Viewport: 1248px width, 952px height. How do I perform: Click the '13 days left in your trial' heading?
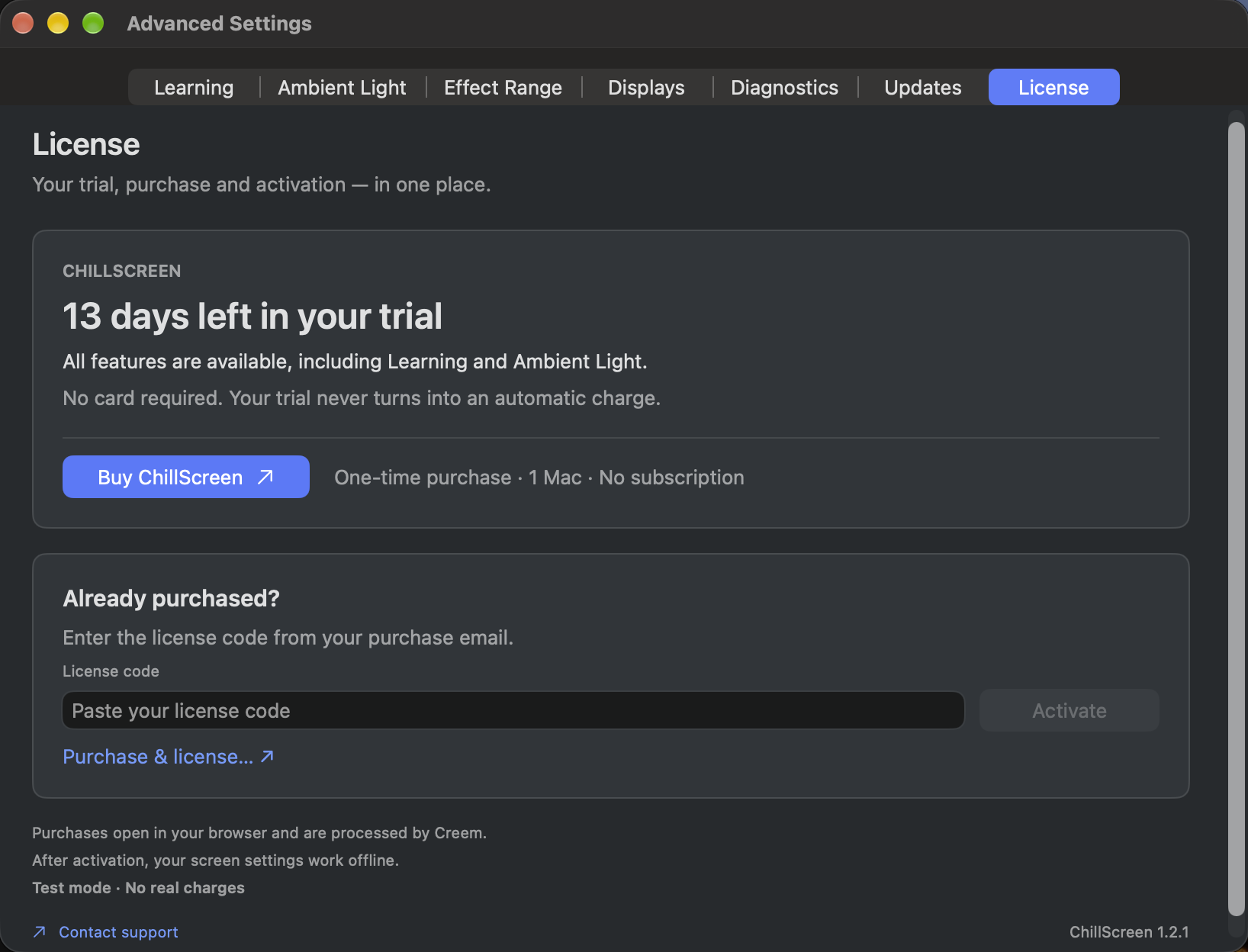pyautogui.click(x=252, y=317)
